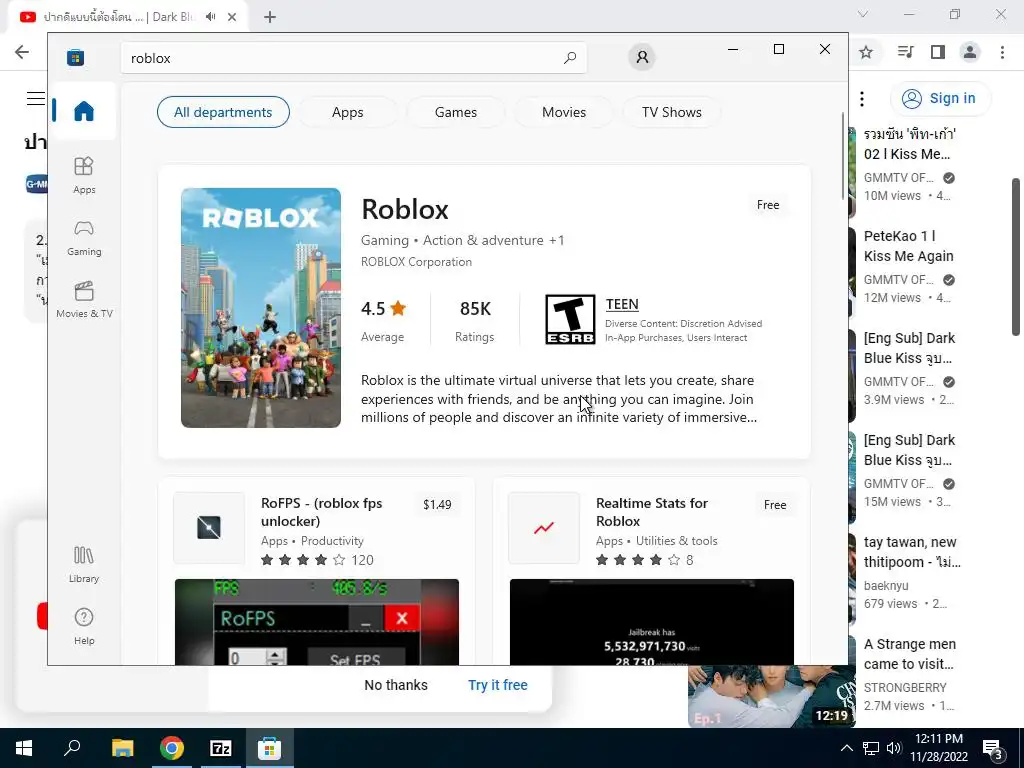Screen dimensions: 1024x768
Task: Open Apps section in Store sidebar
Action: pos(84,176)
